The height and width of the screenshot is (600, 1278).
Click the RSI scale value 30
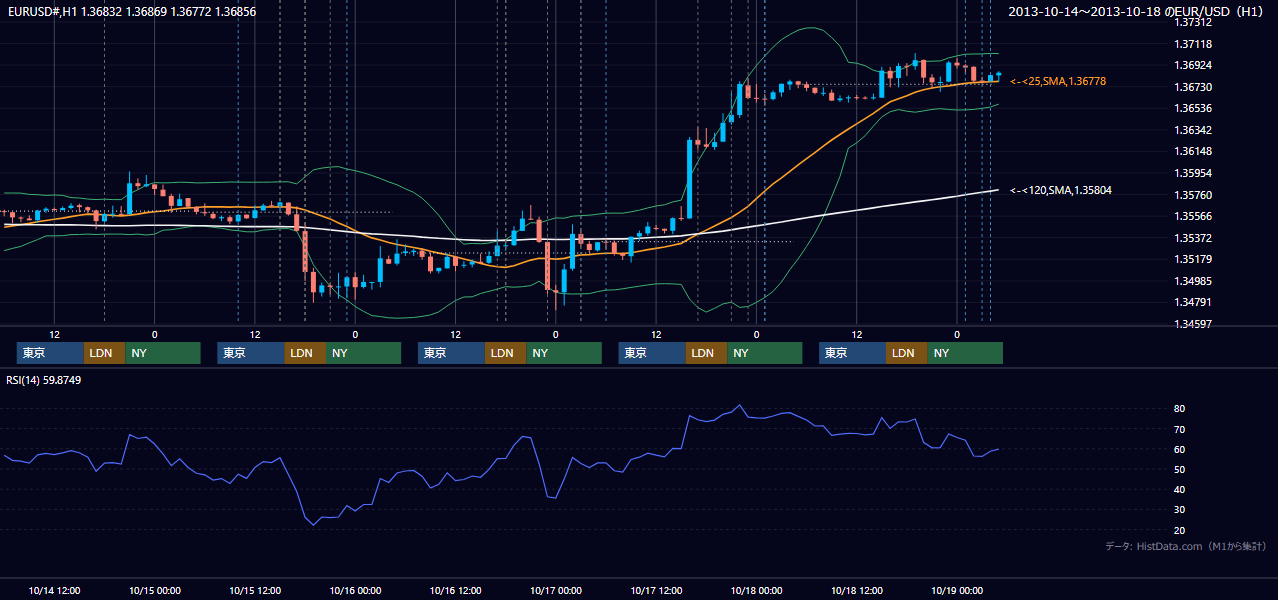pyautogui.click(x=1180, y=510)
